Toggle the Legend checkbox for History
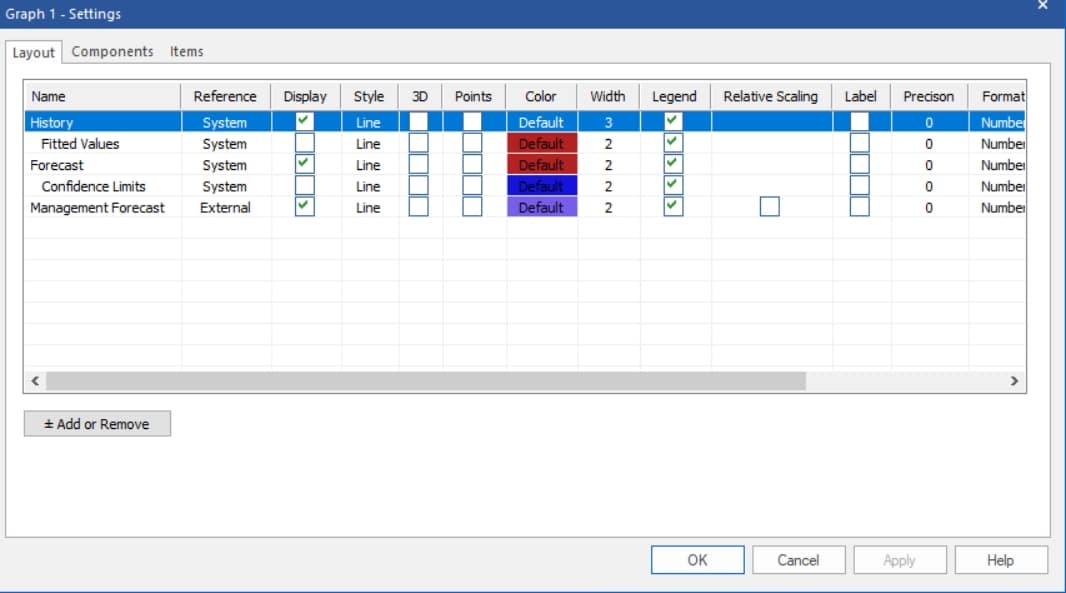The height and width of the screenshot is (593, 1066). coord(673,121)
